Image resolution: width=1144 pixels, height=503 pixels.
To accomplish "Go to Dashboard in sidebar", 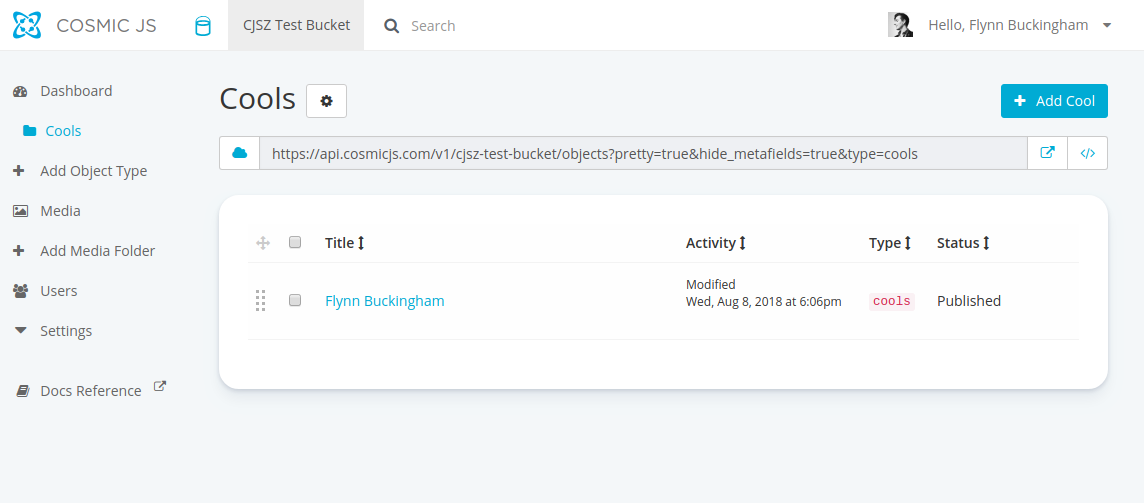I will point(75,91).
